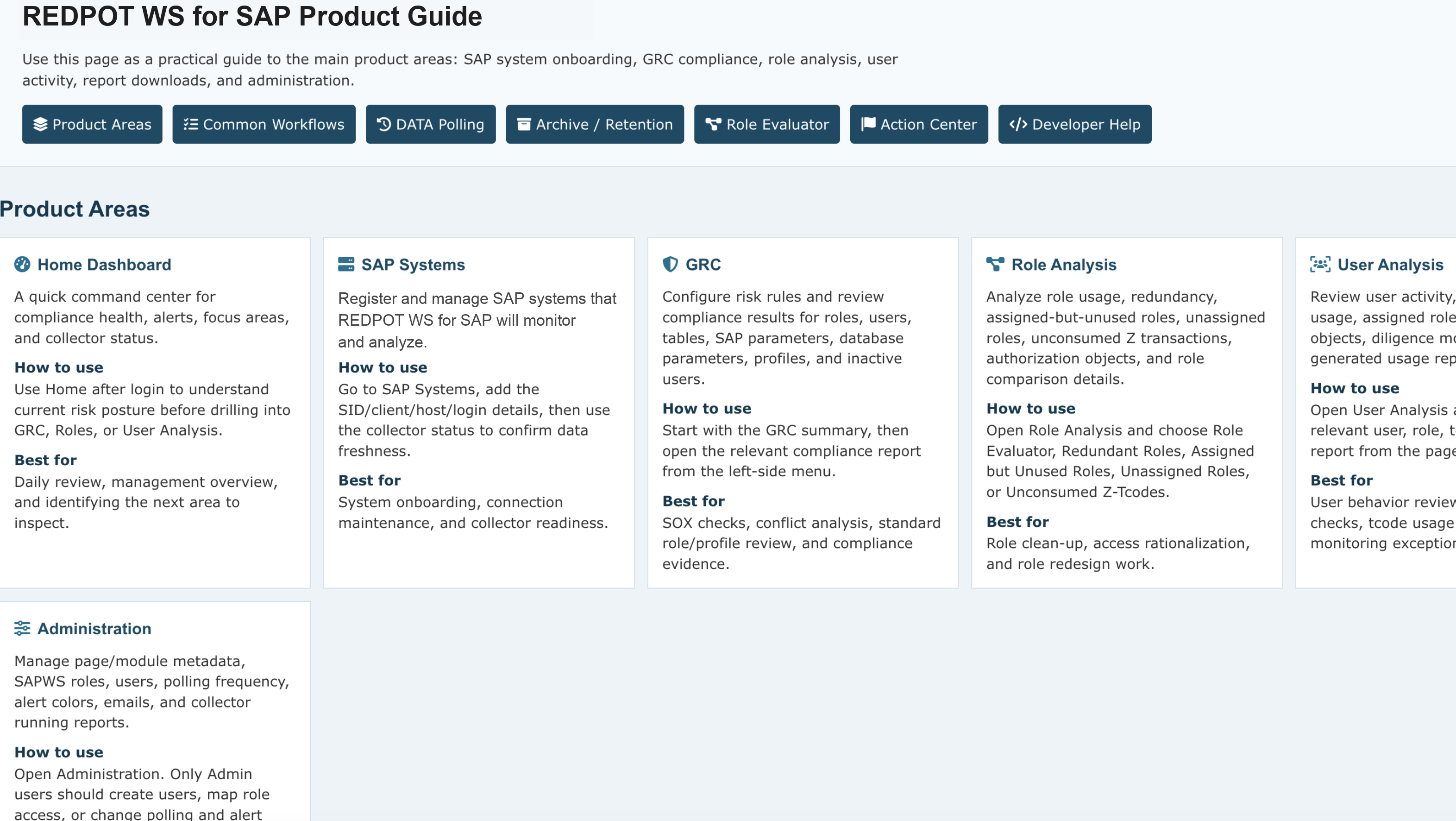Select the User Analysis card title
The image size is (1456, 821).
pyautogui.click(x=1390, y=265)
